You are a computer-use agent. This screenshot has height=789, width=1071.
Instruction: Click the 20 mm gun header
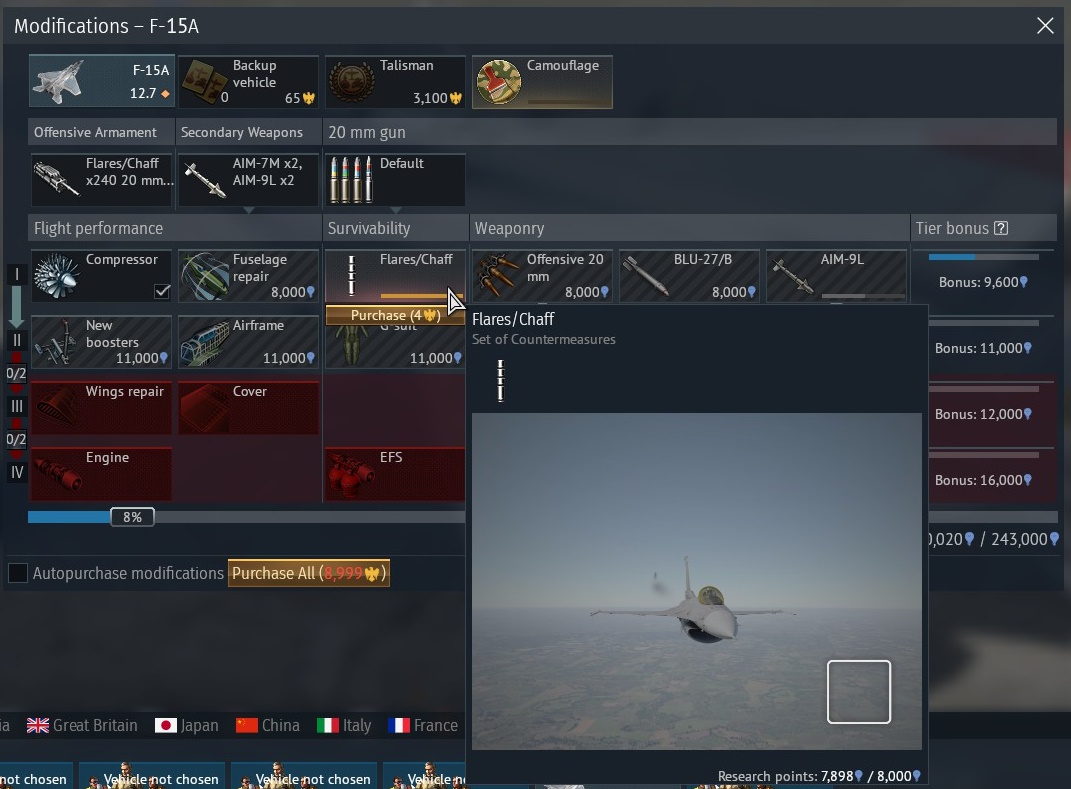click(x=690, y=132)
